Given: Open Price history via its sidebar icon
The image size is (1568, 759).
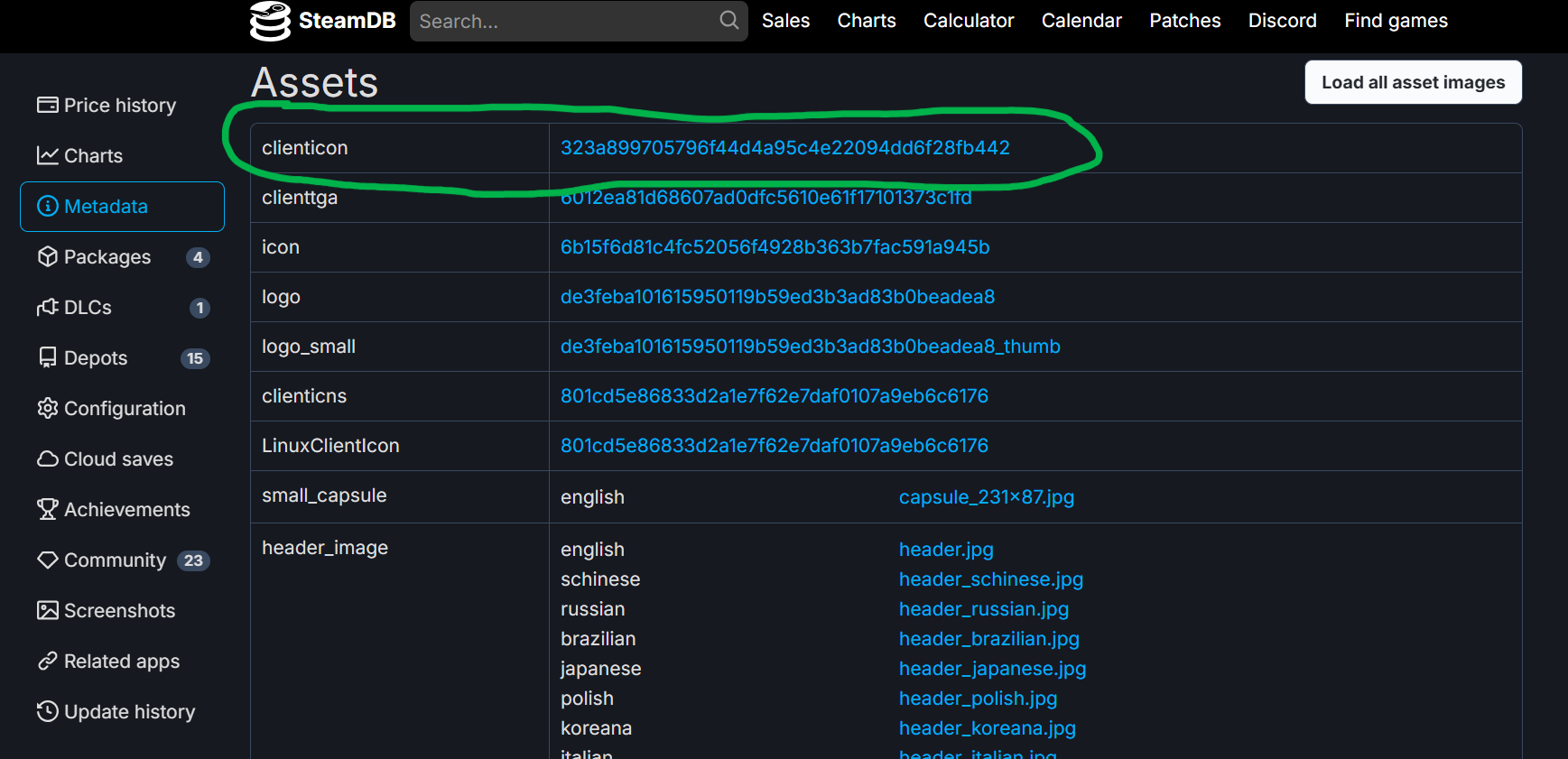Looking at the screenshot, I should click(x=47, y=106).
